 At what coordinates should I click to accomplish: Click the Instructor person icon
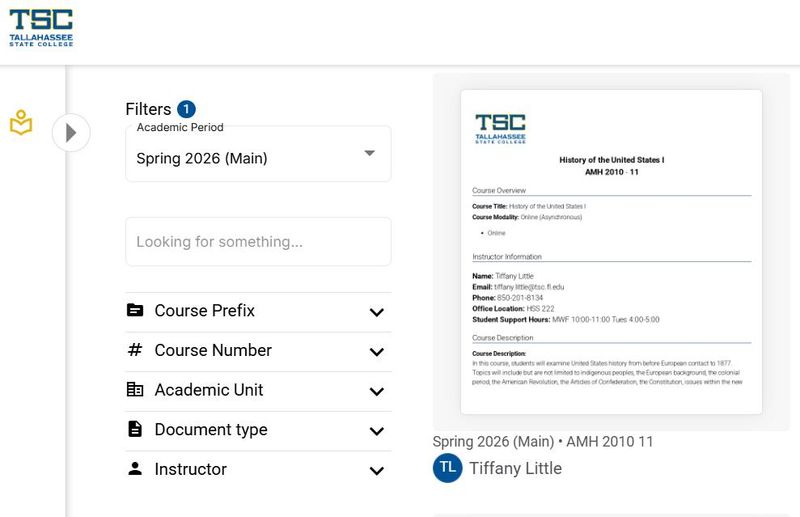click(135, 469)
